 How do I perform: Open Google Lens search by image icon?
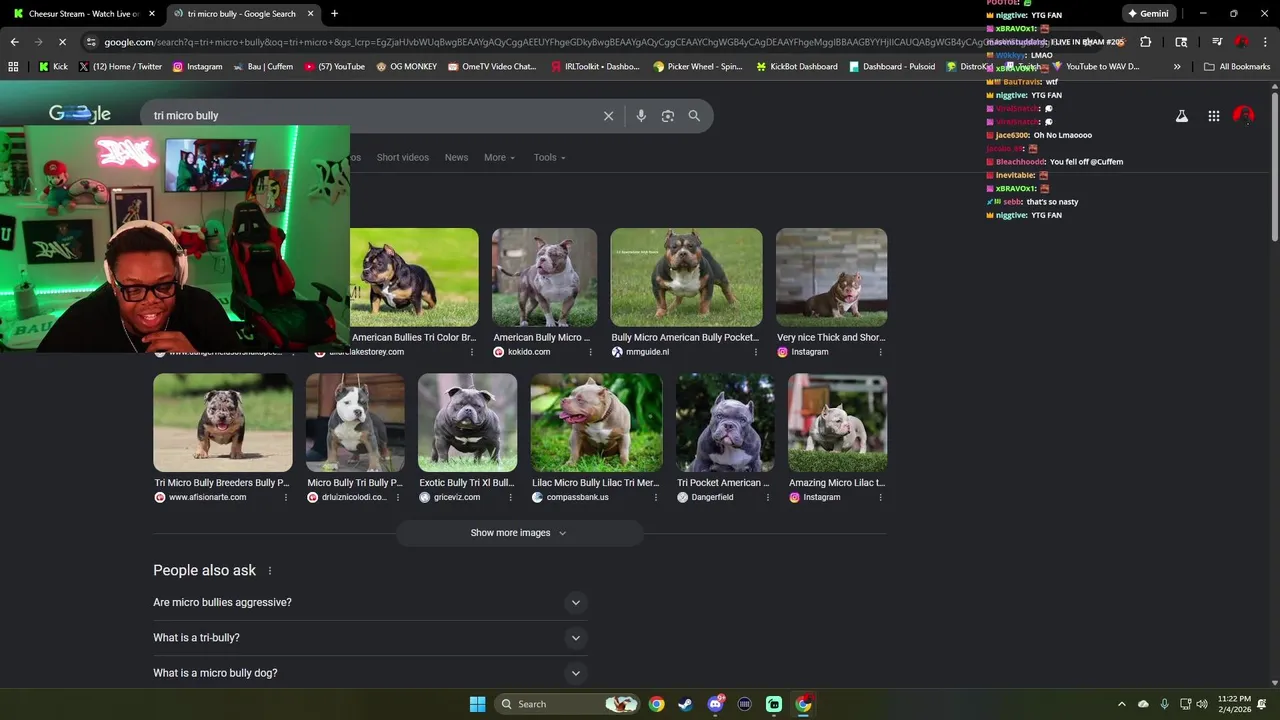pyautogui.click(x=668, y=116)
